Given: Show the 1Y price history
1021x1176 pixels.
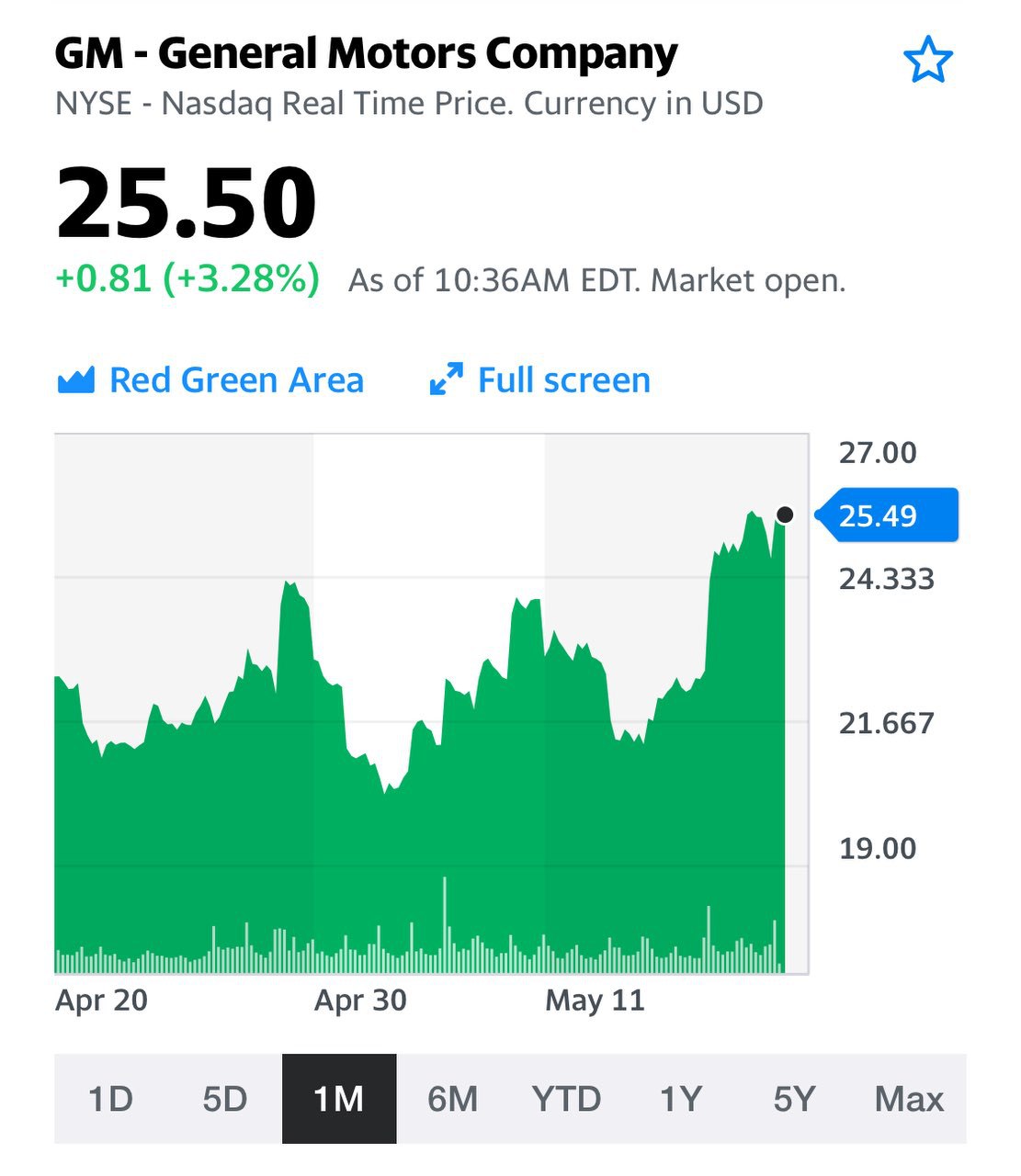Looking at the screenshot, I should 681,1099.
